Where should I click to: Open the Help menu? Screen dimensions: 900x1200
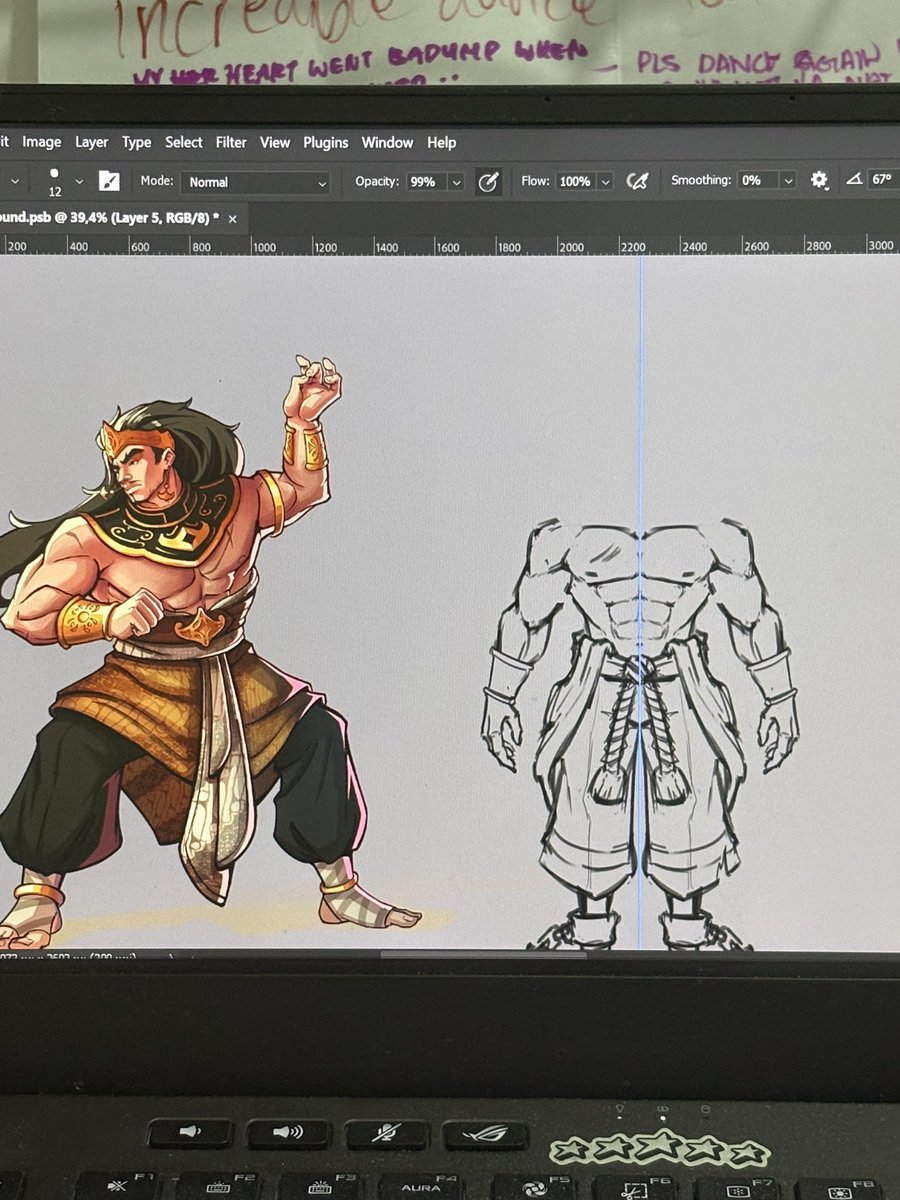441,142
